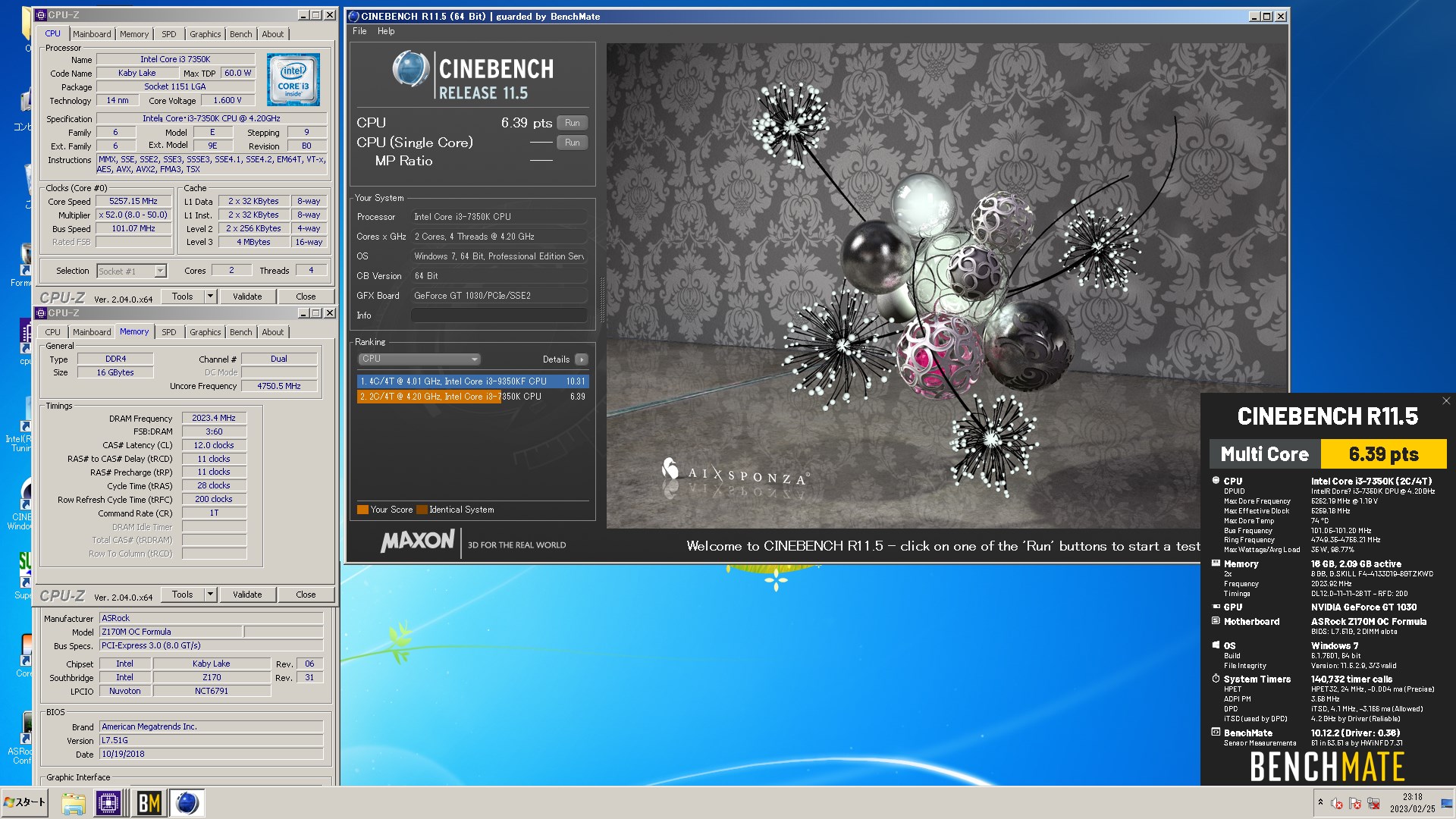
Task: Open the Ranking CPU category dropdown in Cinebench
Action: point(419,359)
